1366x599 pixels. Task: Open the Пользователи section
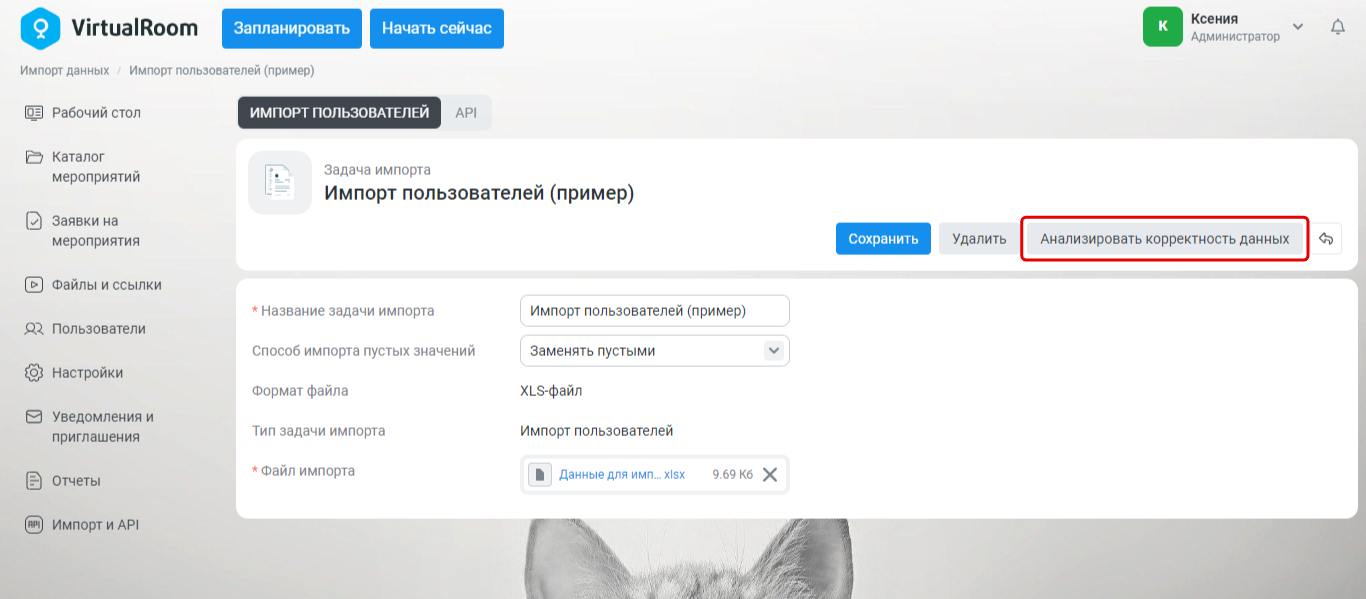click(85, 329)
